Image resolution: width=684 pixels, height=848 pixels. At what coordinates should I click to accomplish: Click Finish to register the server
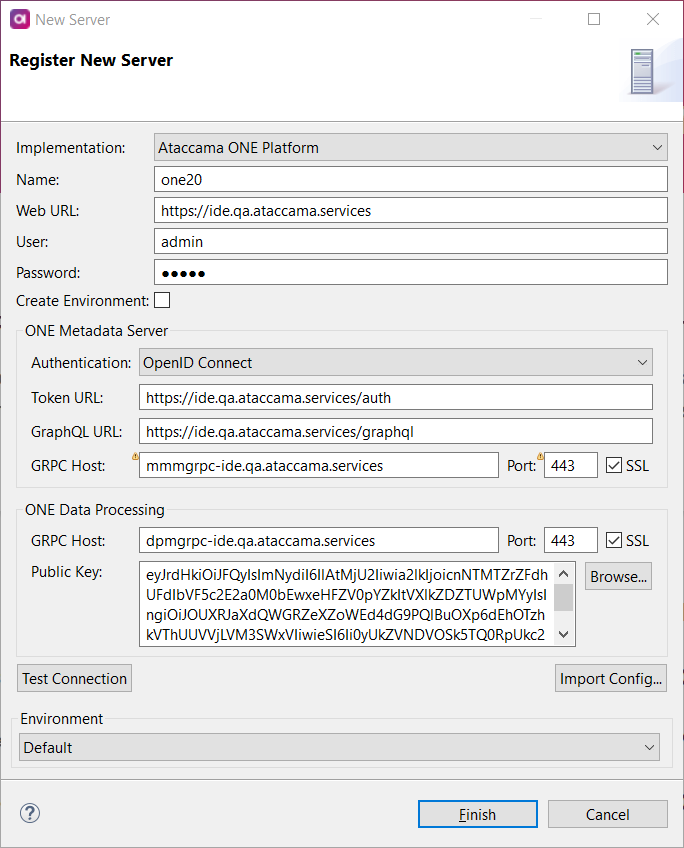(477, 813)
